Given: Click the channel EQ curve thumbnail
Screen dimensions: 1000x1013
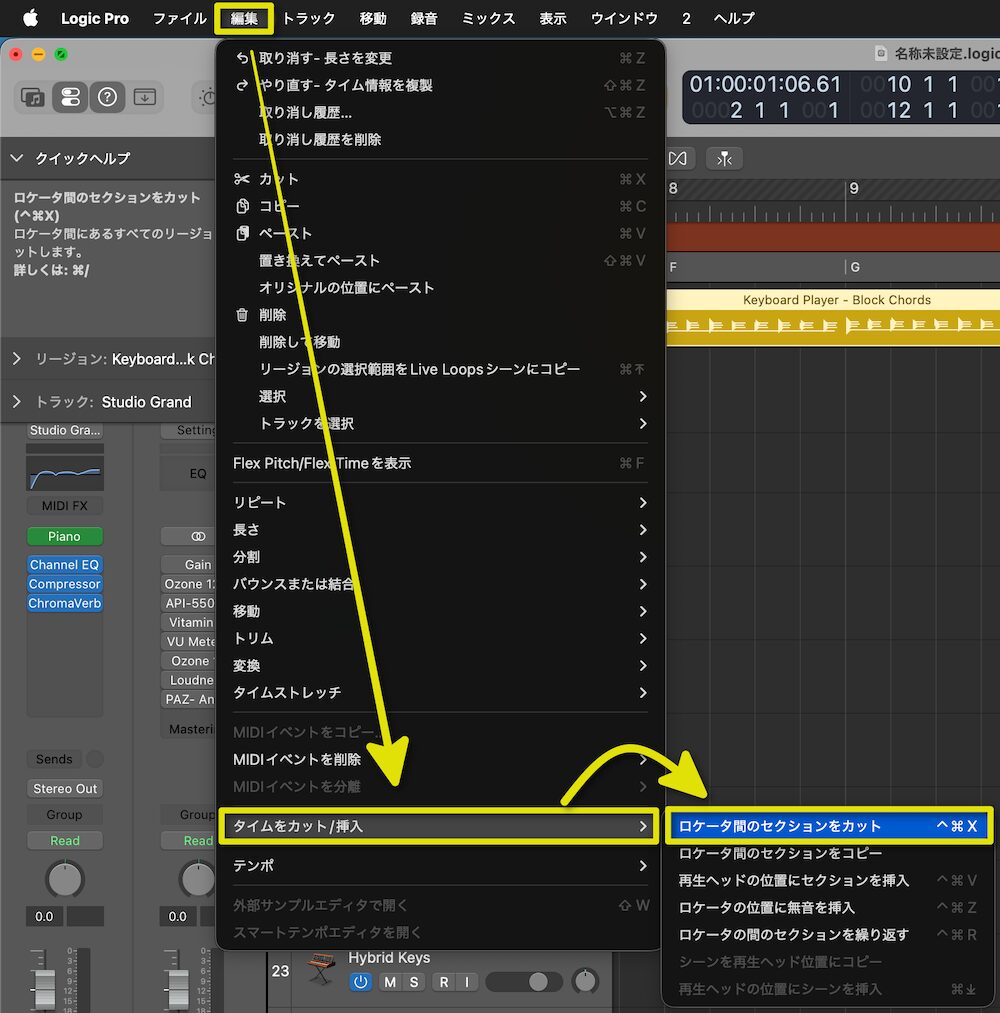Looking at the screenshot, I should point(65,473).
